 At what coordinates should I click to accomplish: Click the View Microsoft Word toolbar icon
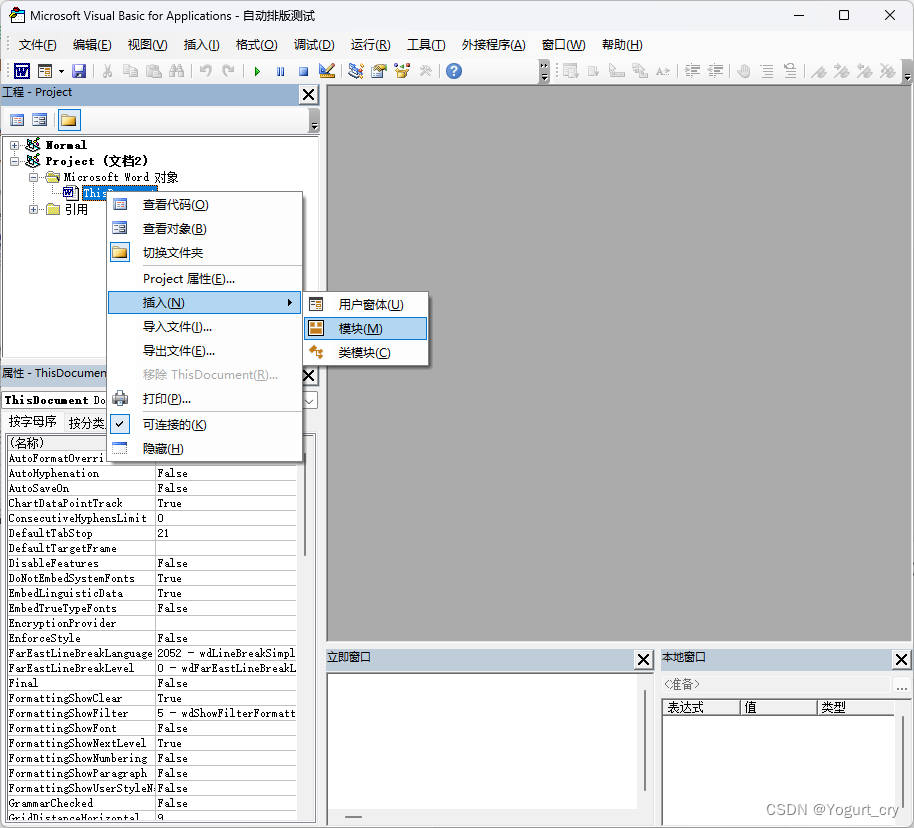click(22, 71)
